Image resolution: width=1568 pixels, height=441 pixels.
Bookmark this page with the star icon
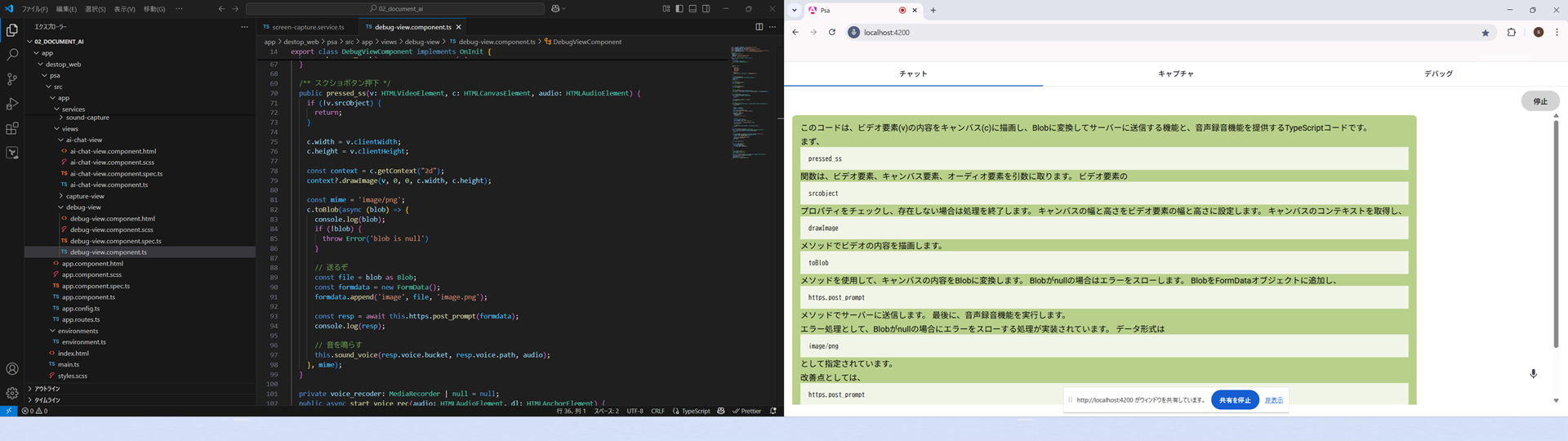tap(1486, 33)
